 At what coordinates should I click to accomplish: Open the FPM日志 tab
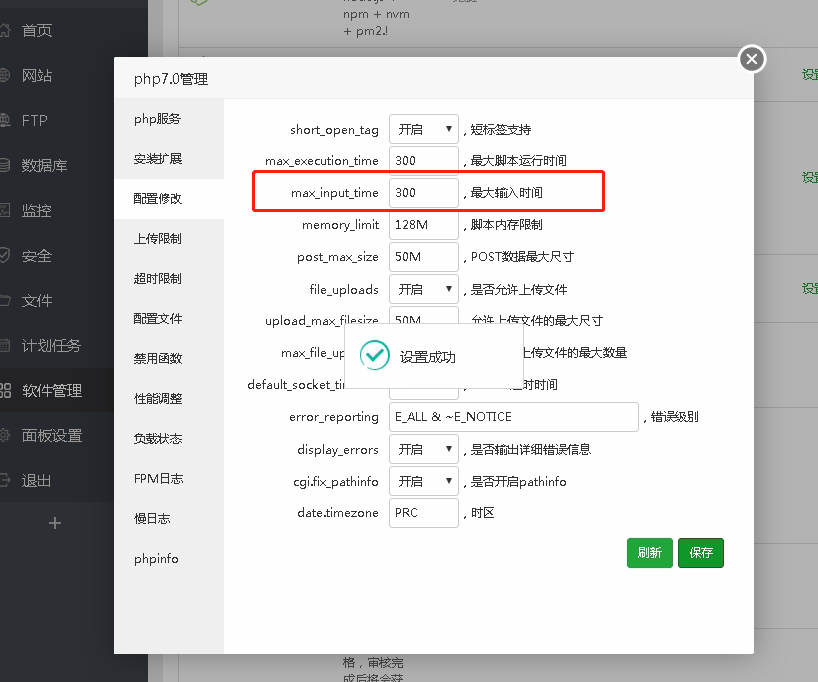click(x=169, y=479)
